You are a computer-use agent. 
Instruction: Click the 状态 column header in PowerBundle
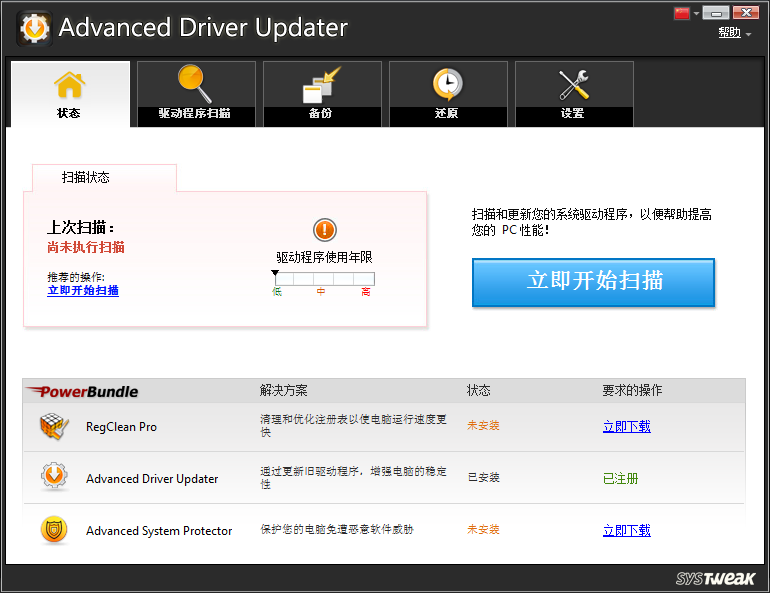[x=479, y=391]
